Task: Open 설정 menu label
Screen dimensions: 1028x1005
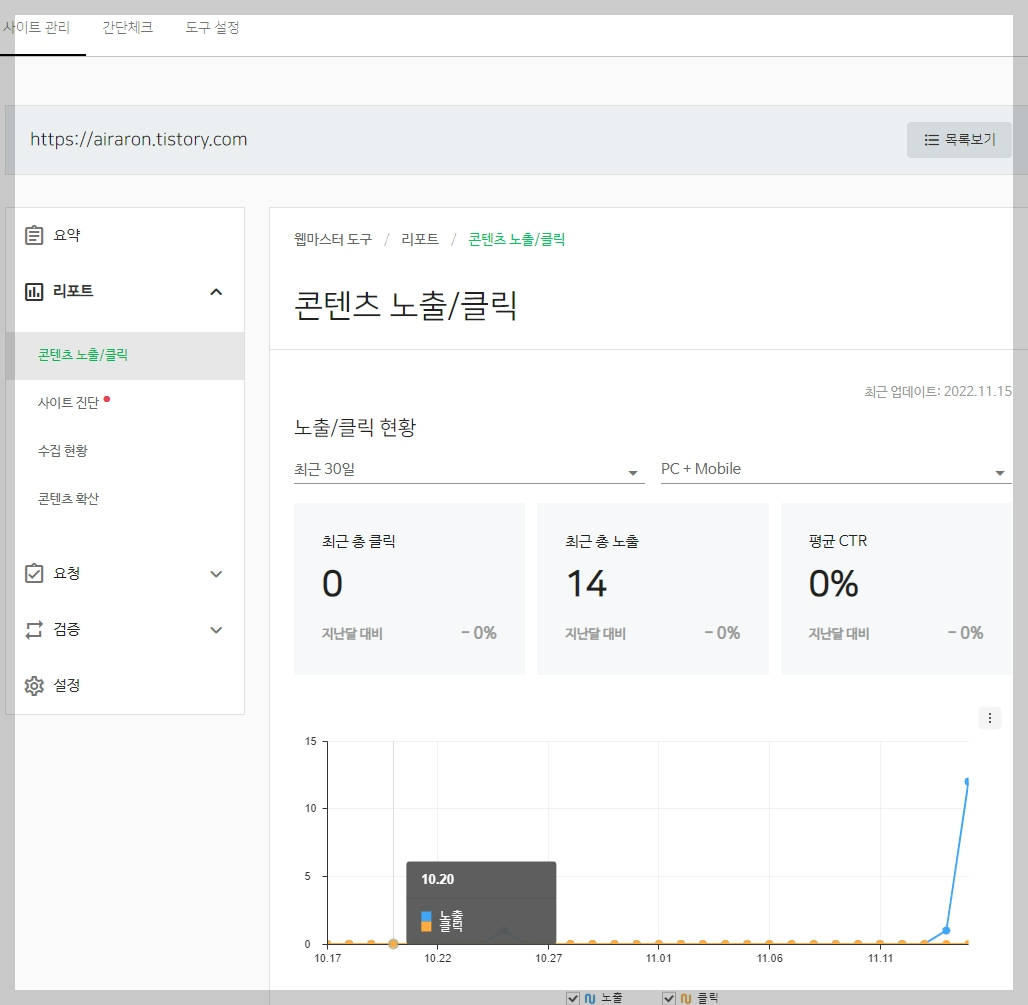Action: tap(66, 686)
